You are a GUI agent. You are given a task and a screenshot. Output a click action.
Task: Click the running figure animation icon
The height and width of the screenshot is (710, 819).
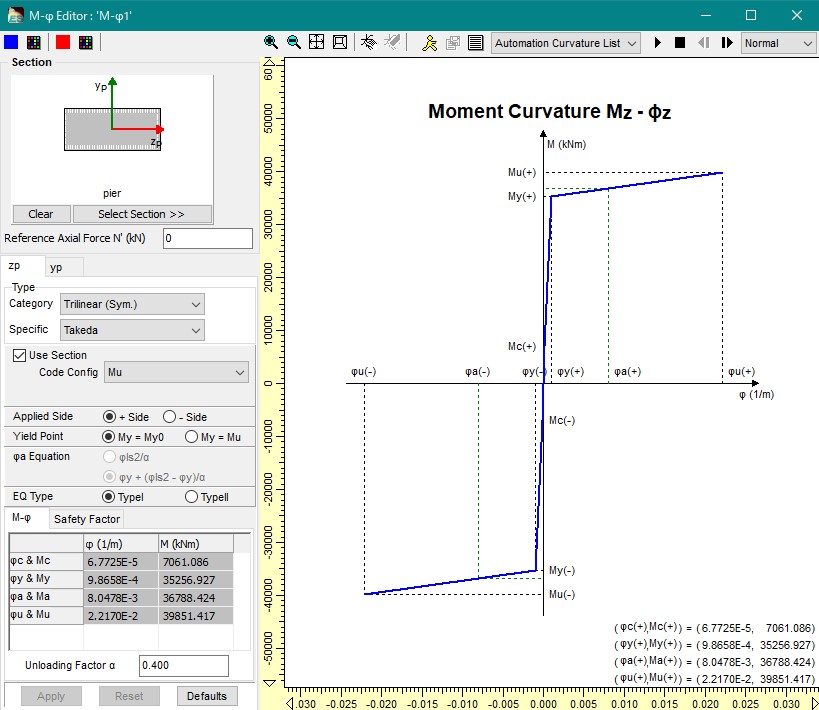pos(429,43)
